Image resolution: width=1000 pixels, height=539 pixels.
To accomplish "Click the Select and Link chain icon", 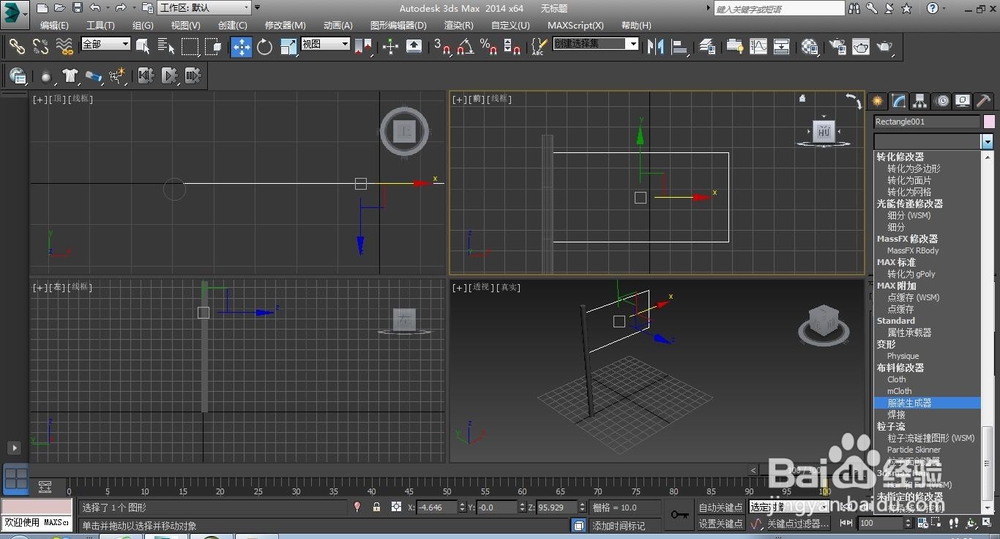I will click(17, 46).
